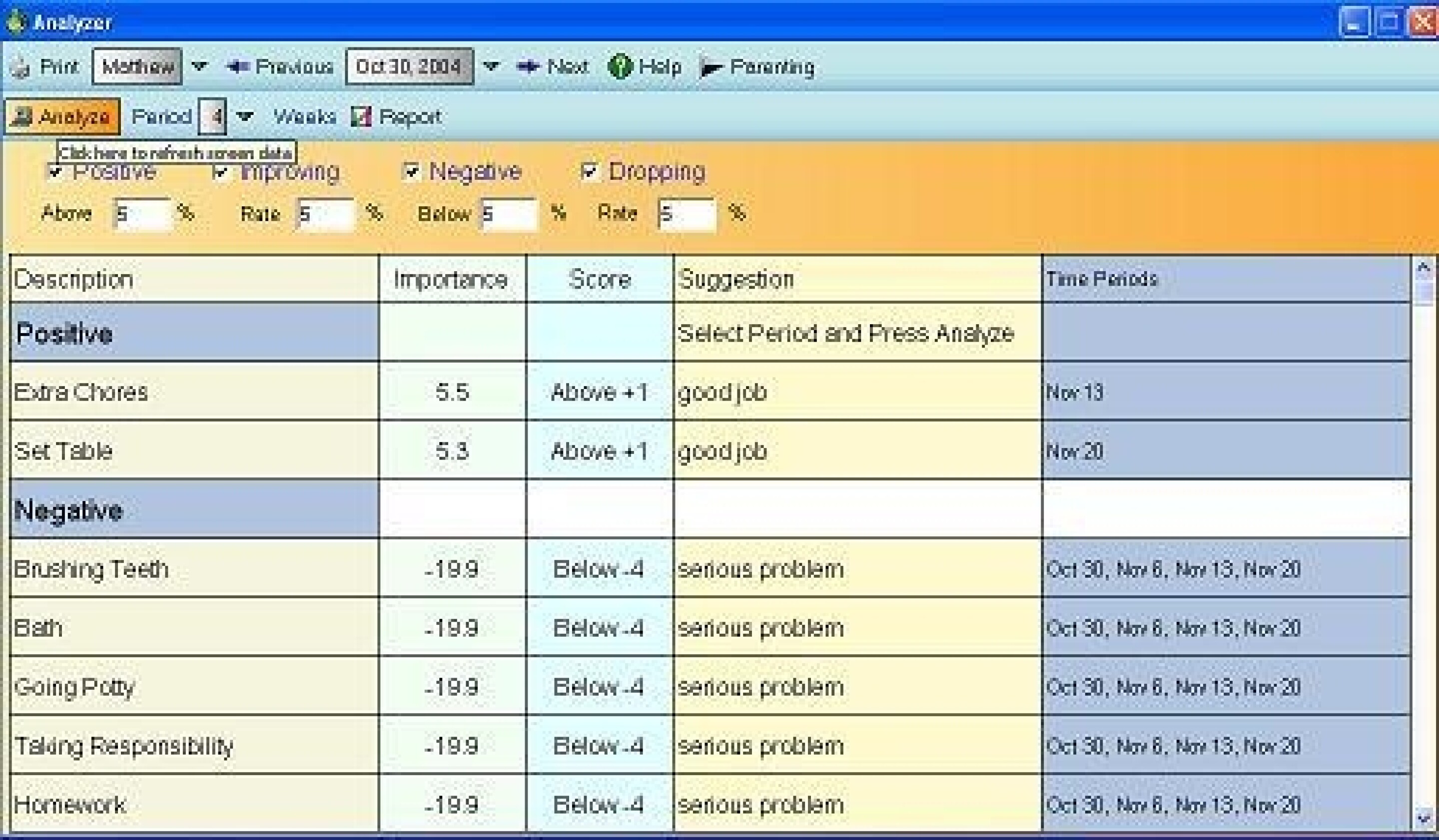Click the Print printer icon
The height and width of the screenshot is (840, 1439).
pyautogui.click(x=20, y=67)
